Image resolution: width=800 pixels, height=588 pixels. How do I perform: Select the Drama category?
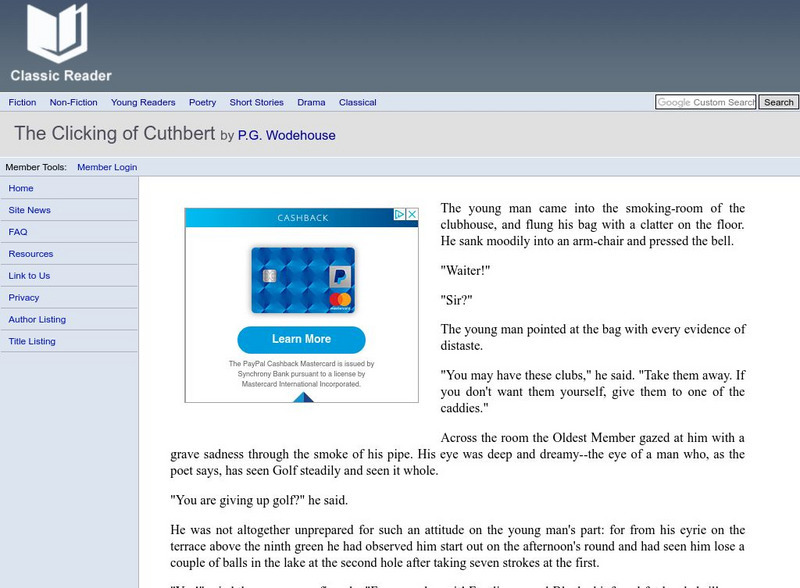(311, 102)
